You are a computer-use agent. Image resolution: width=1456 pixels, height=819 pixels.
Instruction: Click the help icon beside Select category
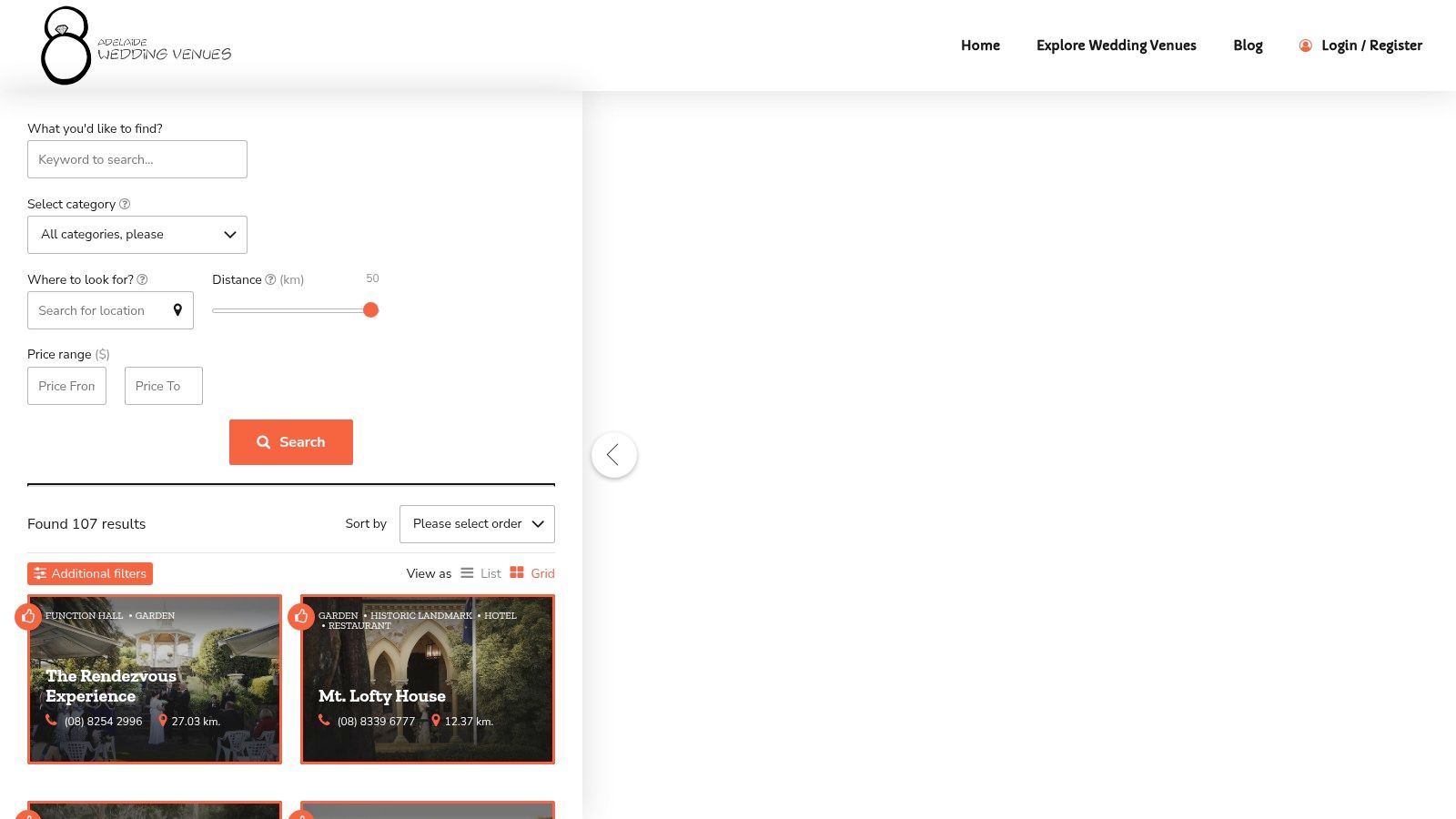[125, 204]
